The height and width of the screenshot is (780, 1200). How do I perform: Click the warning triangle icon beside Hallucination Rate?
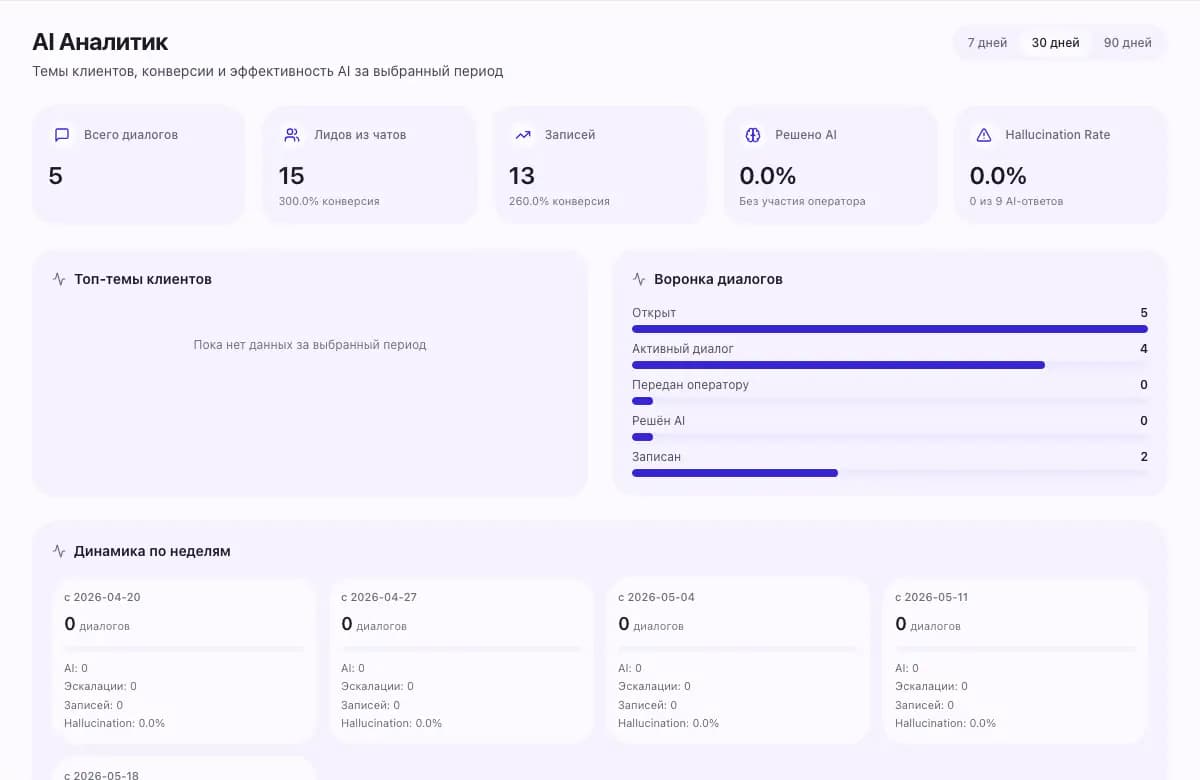pos(983,134)
